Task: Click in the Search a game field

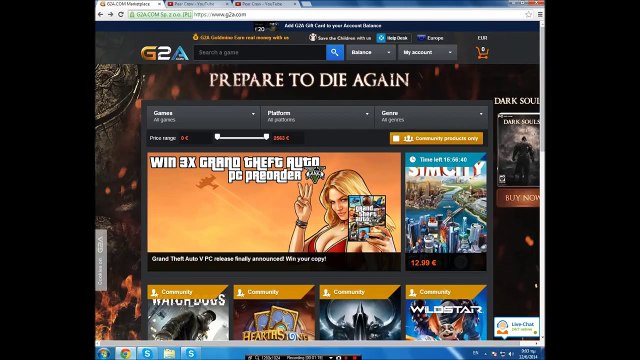Action: coord(260,52)
